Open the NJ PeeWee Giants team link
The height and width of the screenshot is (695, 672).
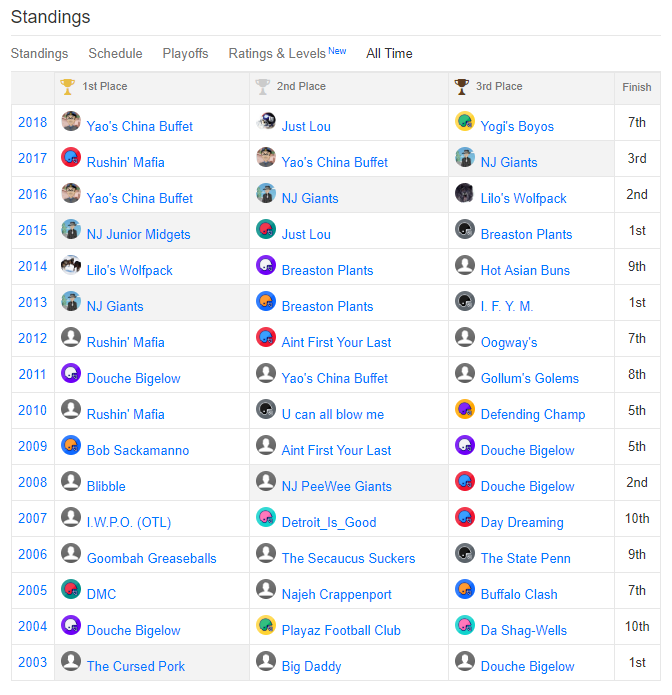pos(336,486)
